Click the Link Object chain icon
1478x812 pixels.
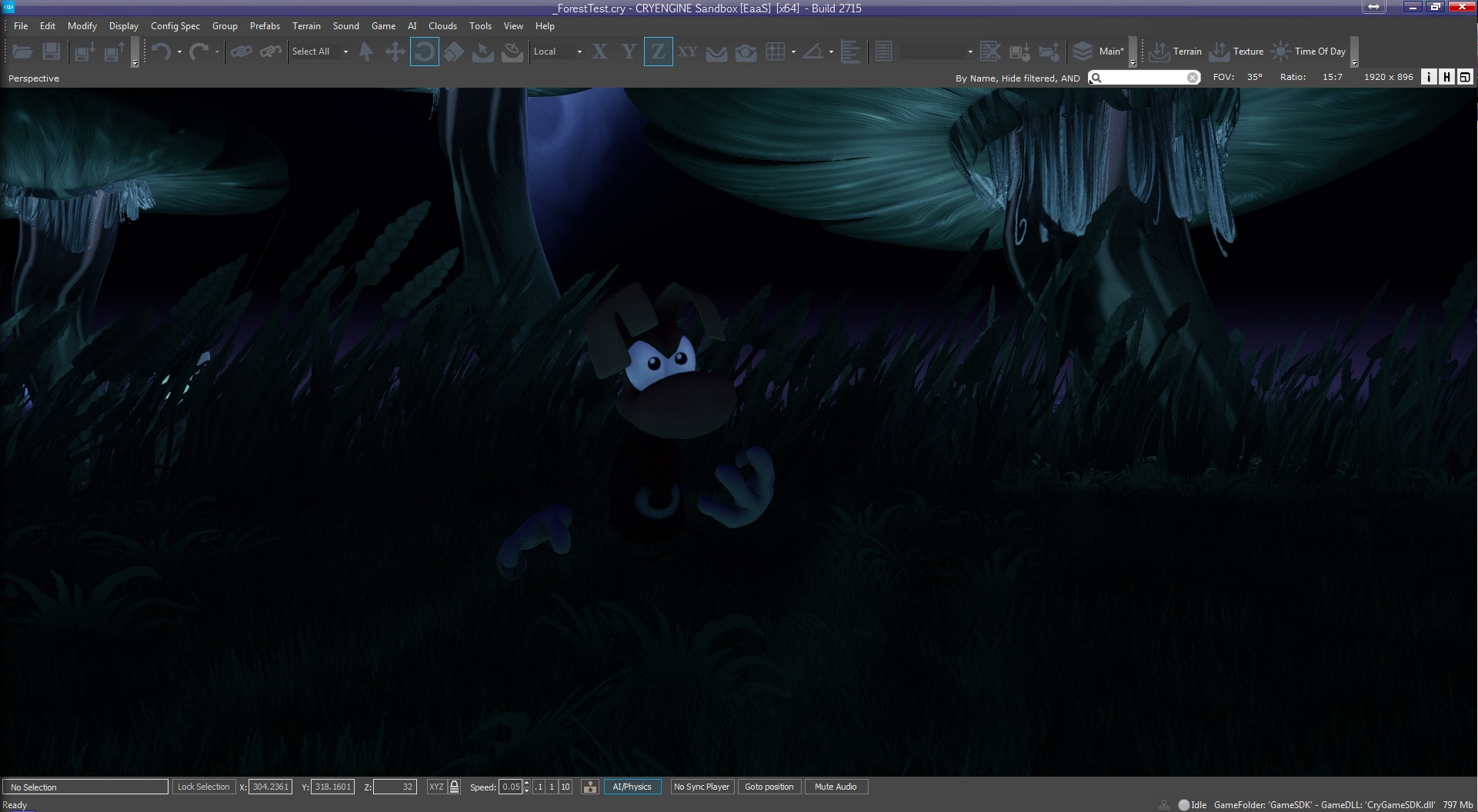pos(242,52)
